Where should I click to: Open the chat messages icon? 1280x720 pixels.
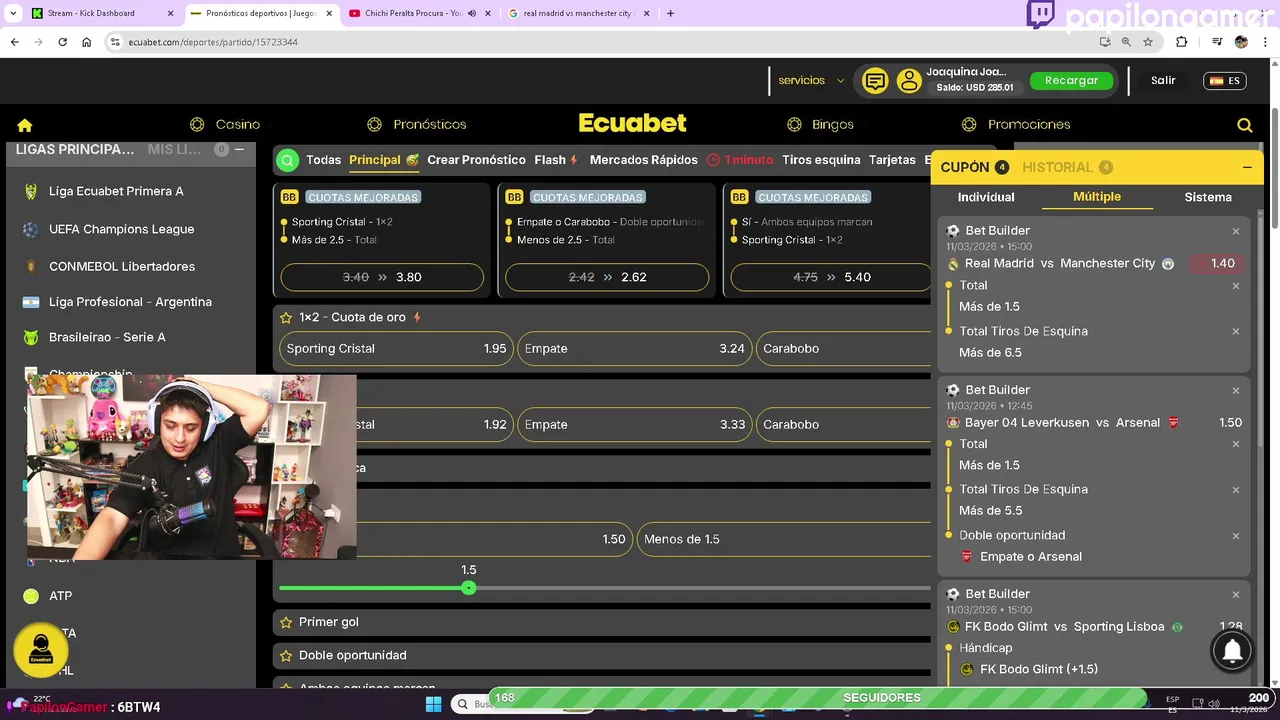(875, 81)
